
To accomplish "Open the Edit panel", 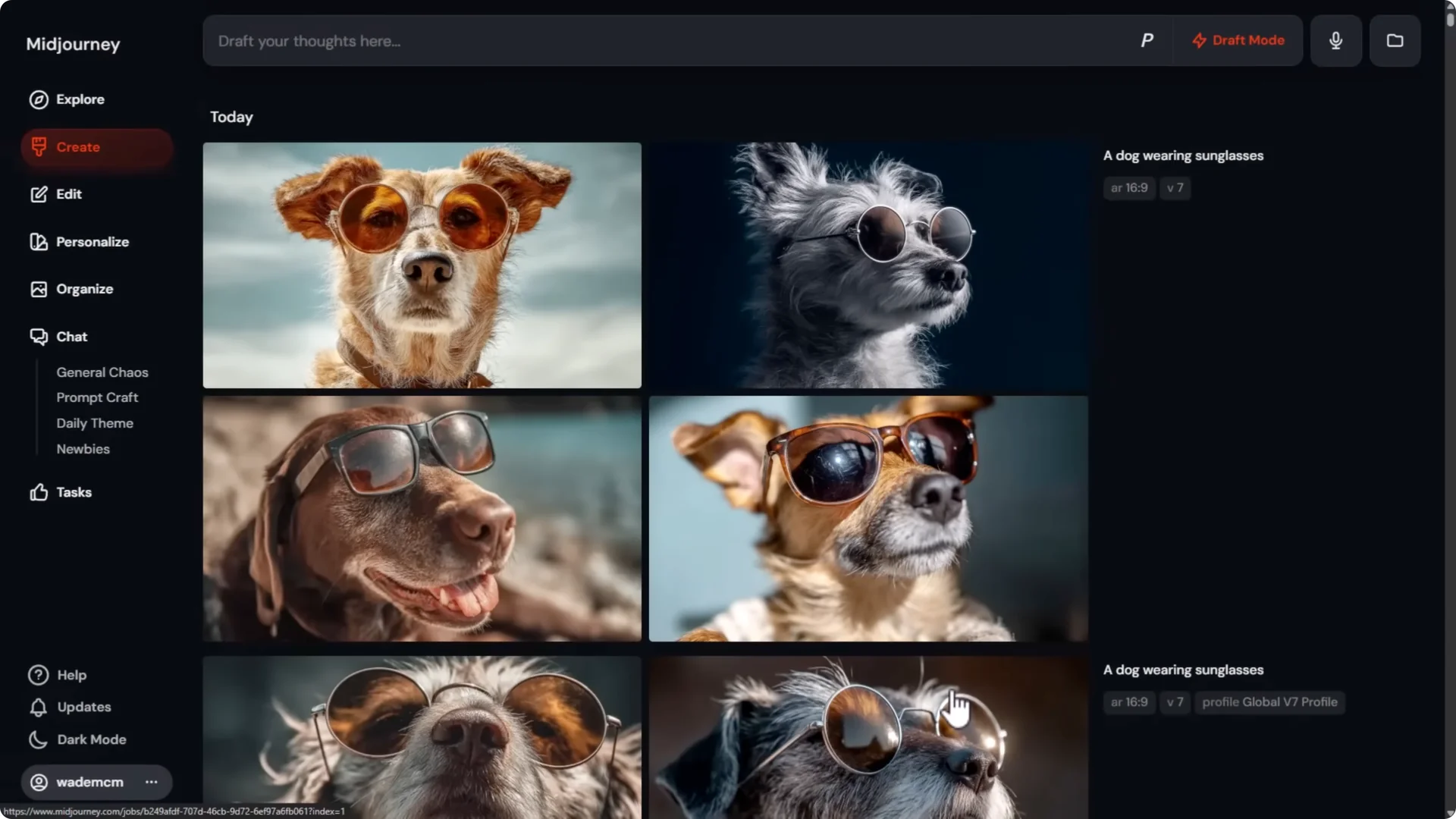I will click(x=68, y=194).
